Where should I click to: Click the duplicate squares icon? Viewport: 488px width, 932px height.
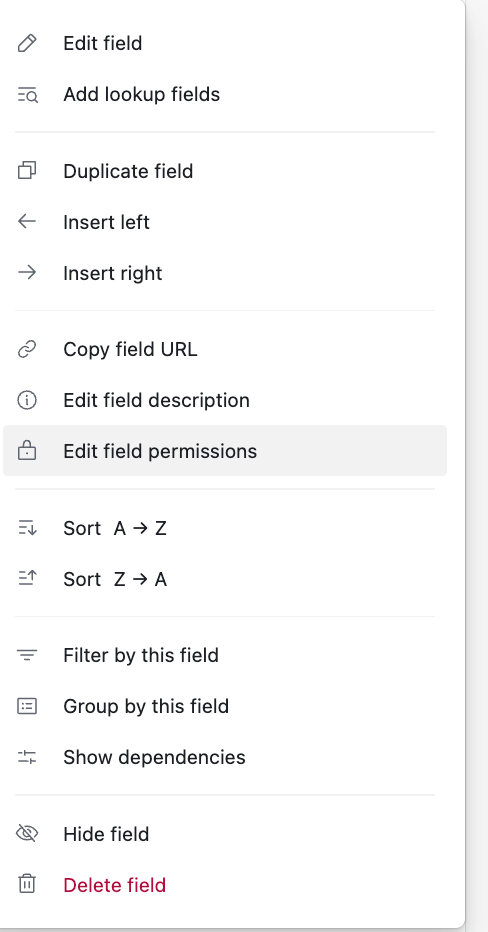pos(27,171)
